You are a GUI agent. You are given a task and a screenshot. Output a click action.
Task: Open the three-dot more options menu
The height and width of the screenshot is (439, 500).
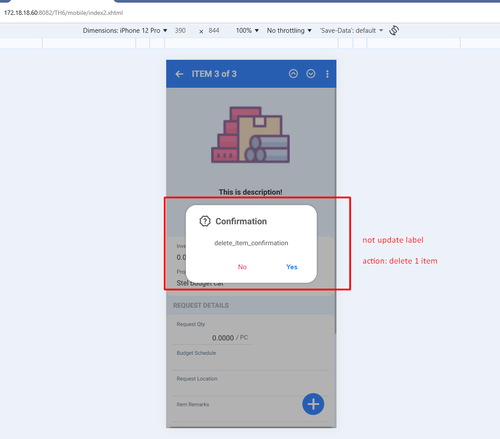(x=327, y=74)
